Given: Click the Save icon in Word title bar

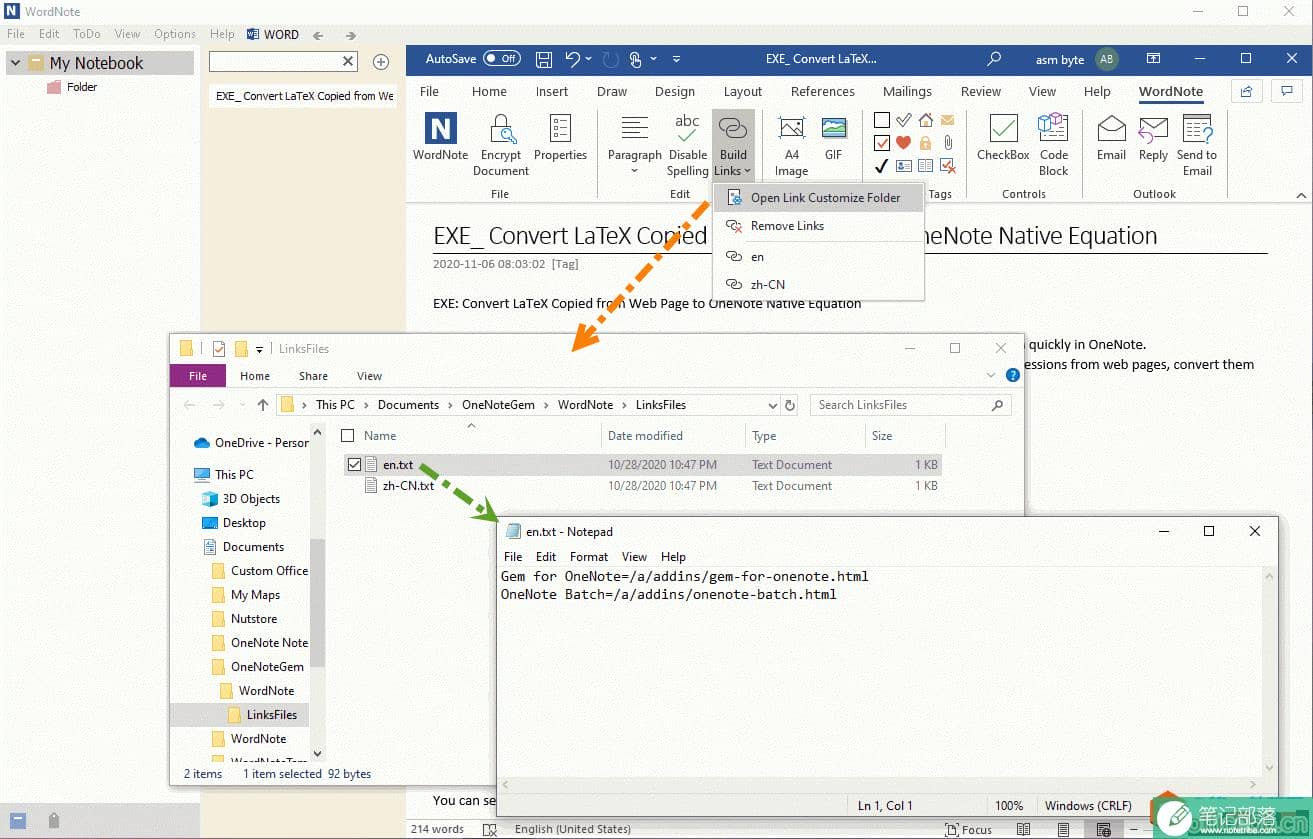Looking at the screenshot, I should [x=544, y=59].
